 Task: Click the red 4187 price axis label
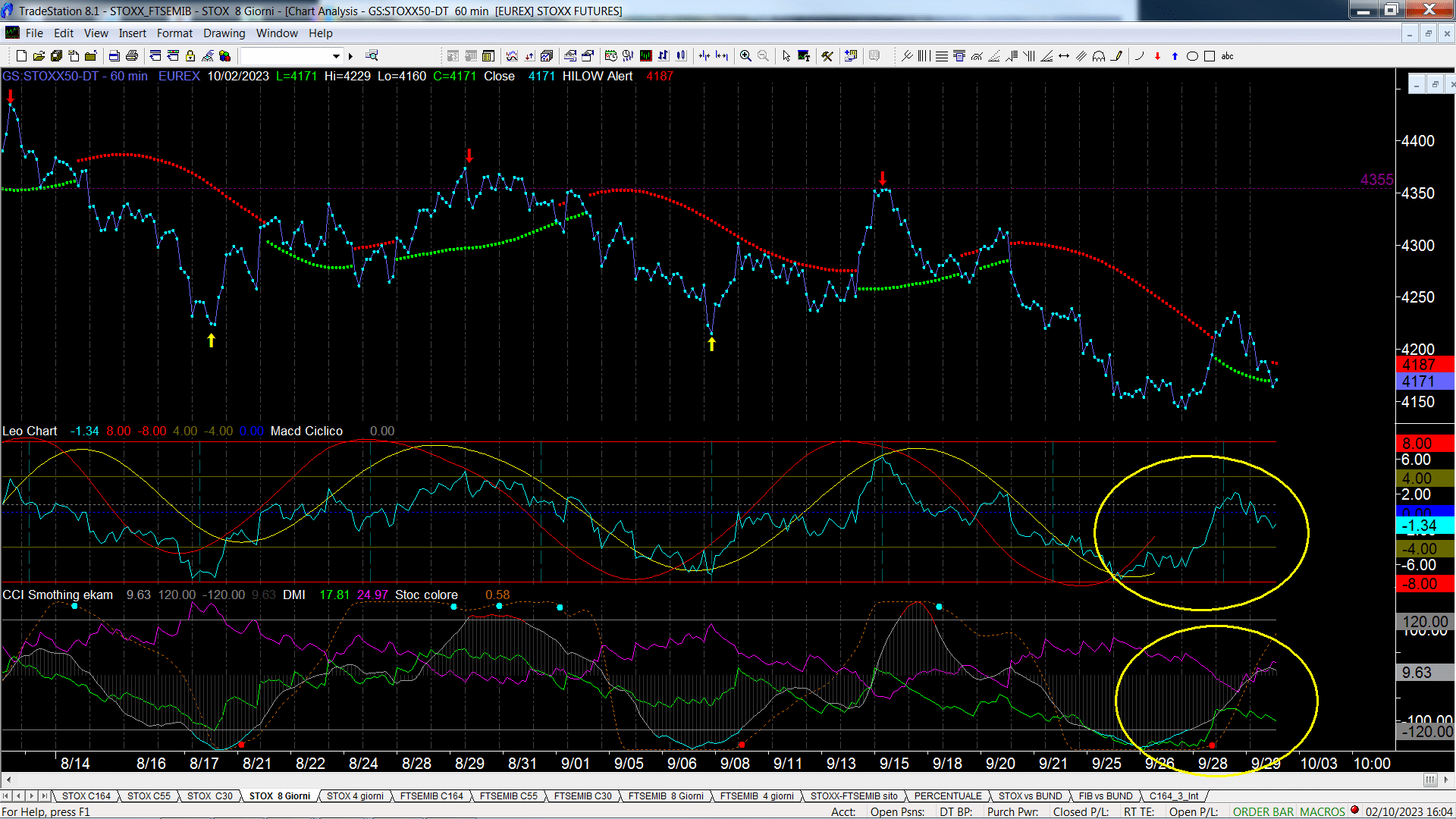[1424, 365]
